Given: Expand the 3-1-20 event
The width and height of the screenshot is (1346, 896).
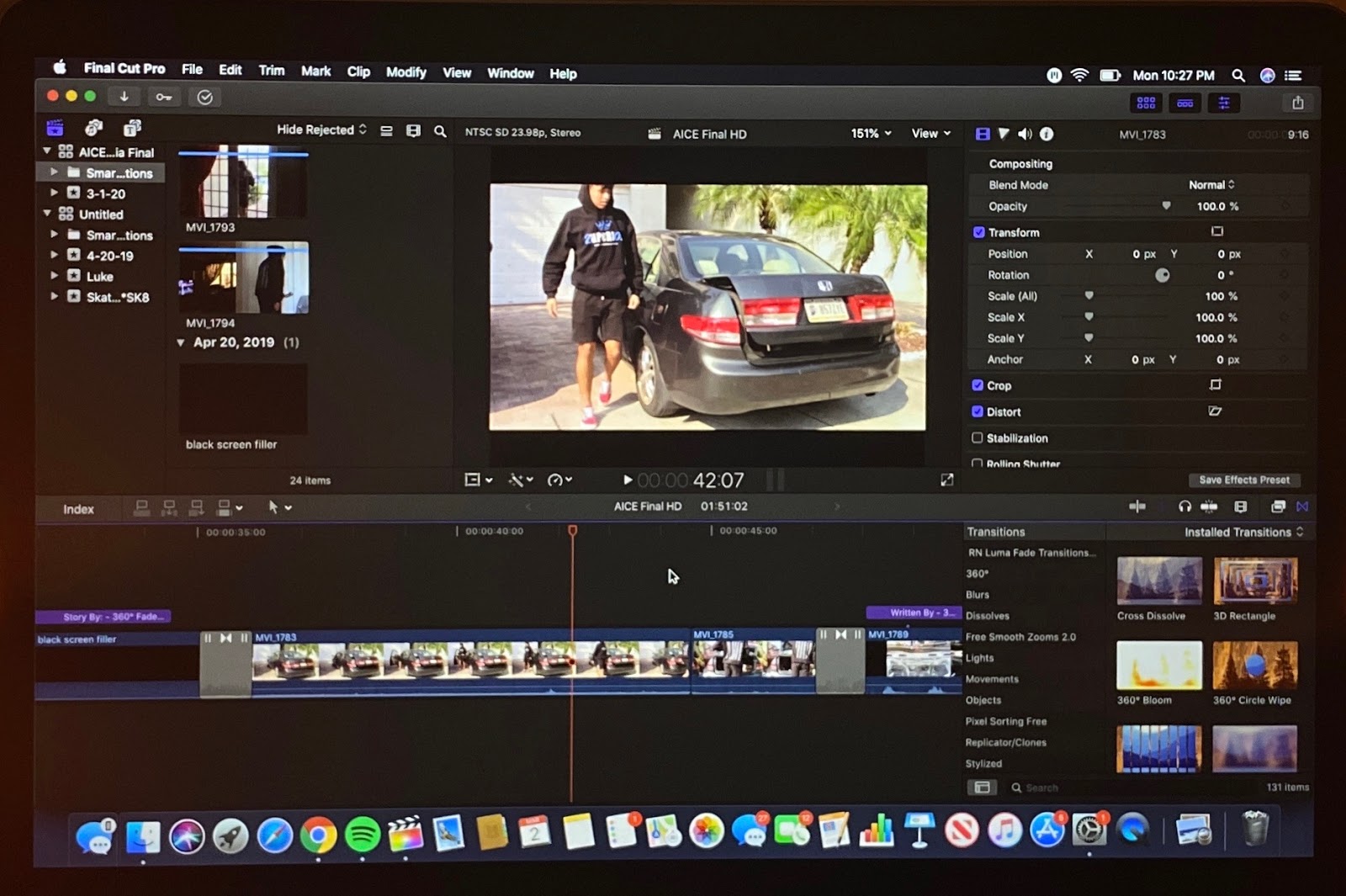Looking at the screenshot, I should point(55,193).
